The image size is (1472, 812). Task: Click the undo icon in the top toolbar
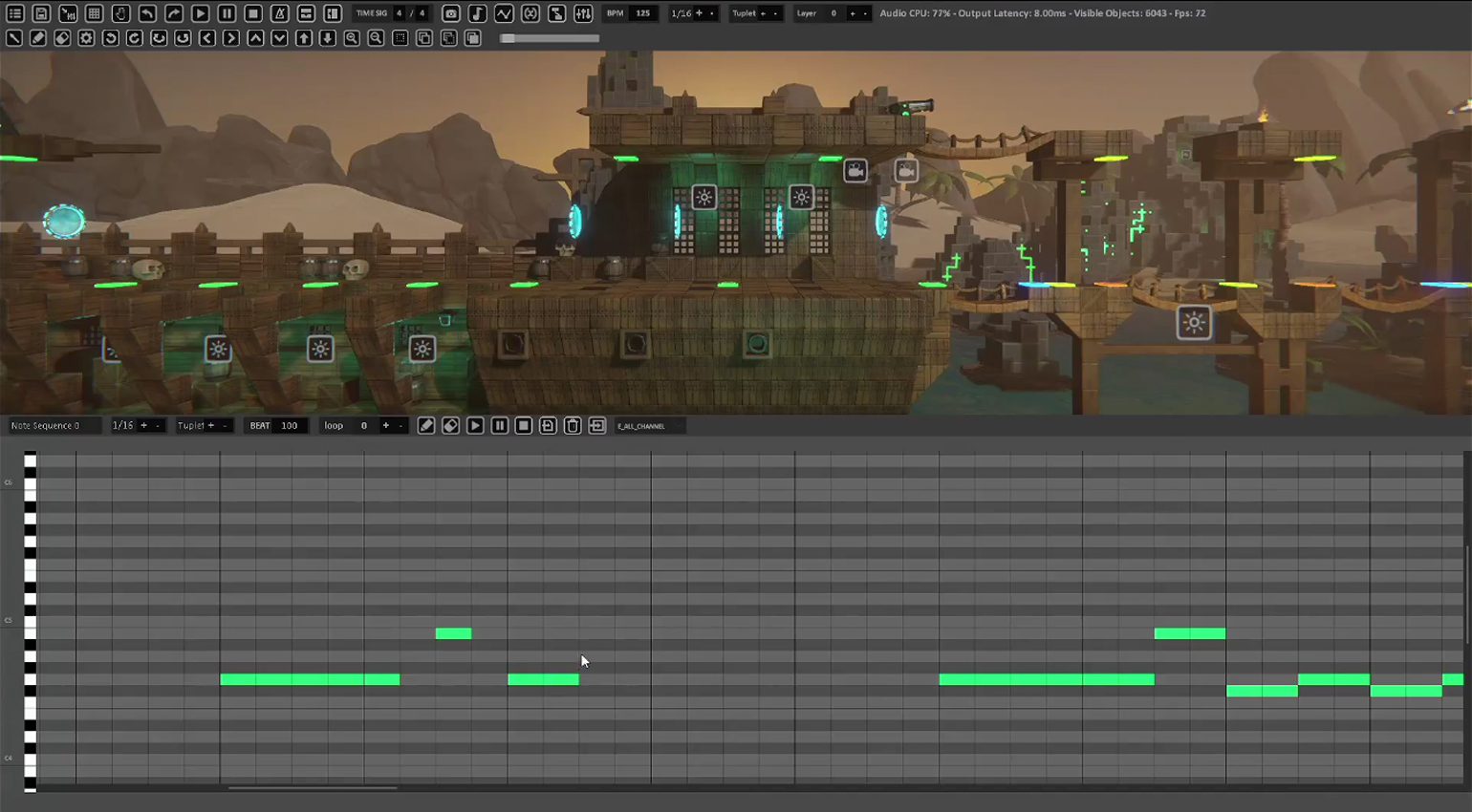click(x=145, y=14)
